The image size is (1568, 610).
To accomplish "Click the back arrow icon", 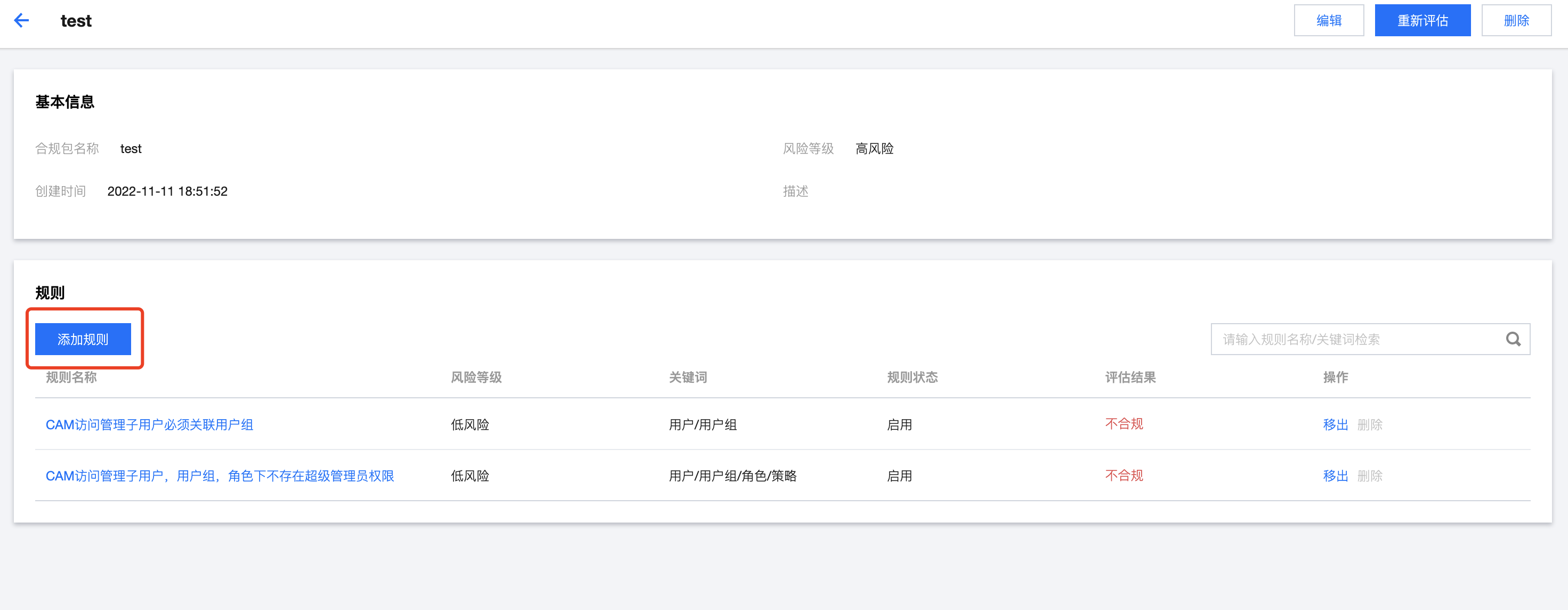I will [21, 21].
